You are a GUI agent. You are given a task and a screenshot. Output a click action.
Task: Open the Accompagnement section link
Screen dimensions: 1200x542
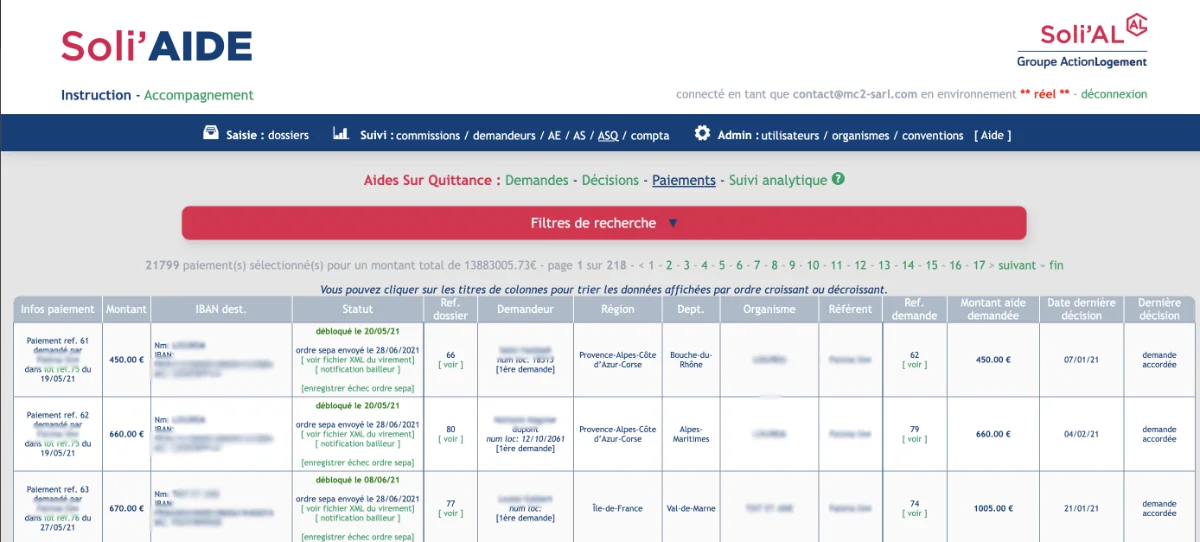pos(199,96)
